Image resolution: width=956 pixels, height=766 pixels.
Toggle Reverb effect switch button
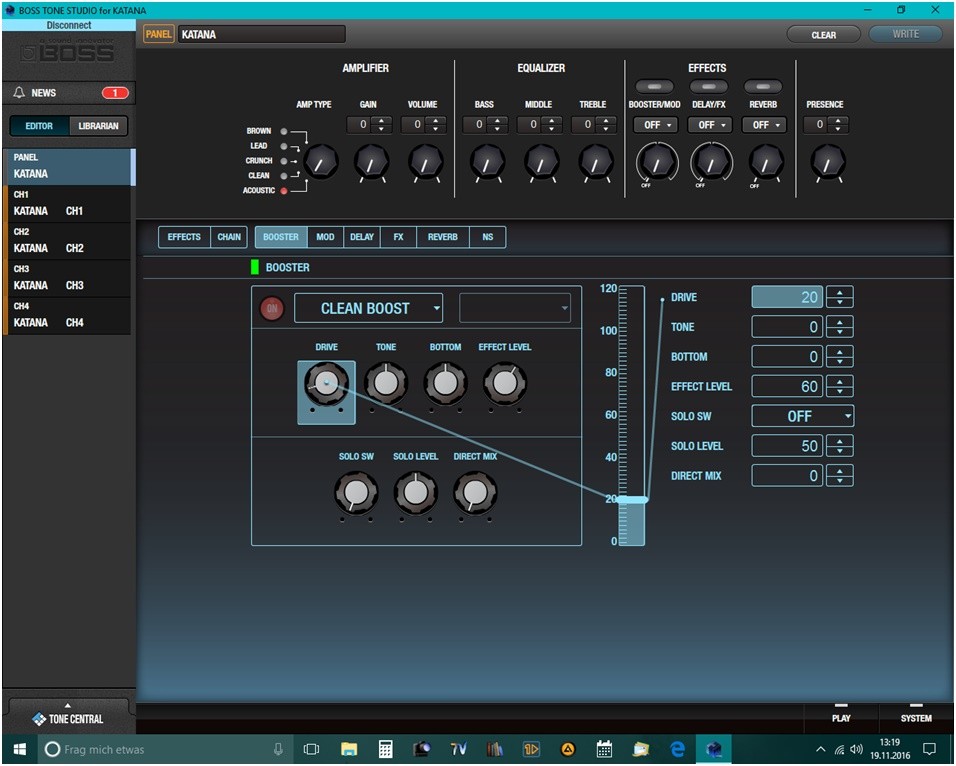click(x=763, y=87)
